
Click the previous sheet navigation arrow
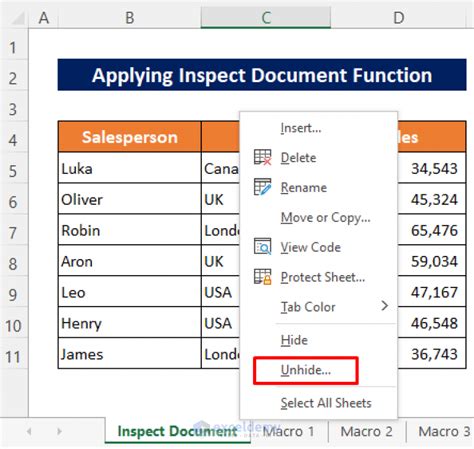coord(29,431)
